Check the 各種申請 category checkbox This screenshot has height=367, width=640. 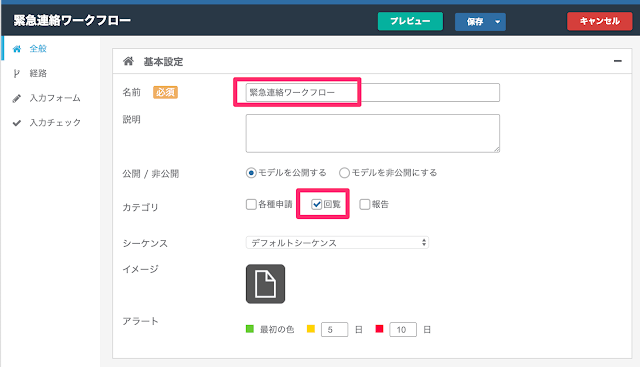point(251,204)
